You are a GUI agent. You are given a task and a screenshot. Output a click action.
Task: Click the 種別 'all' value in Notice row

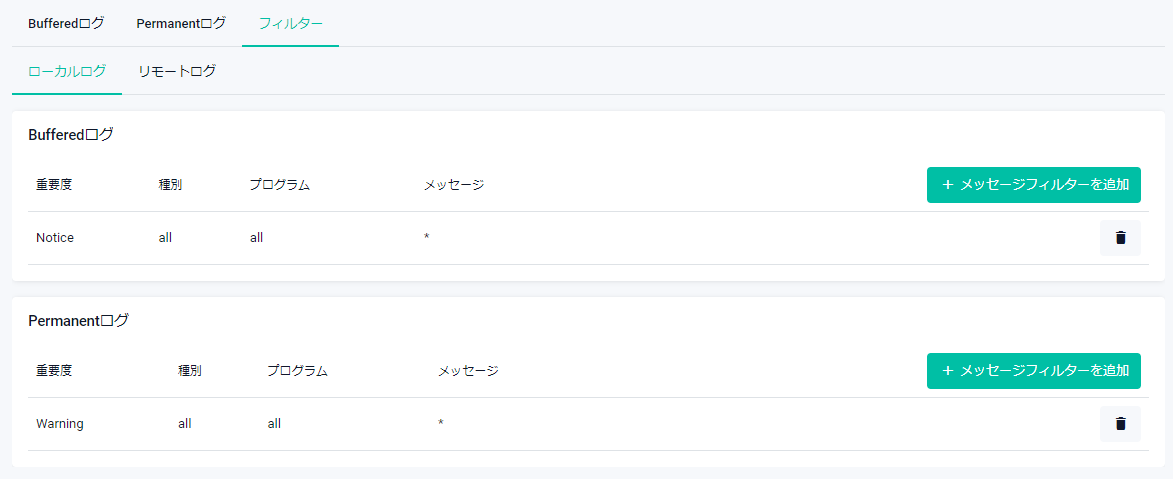[x=165, y=238]
